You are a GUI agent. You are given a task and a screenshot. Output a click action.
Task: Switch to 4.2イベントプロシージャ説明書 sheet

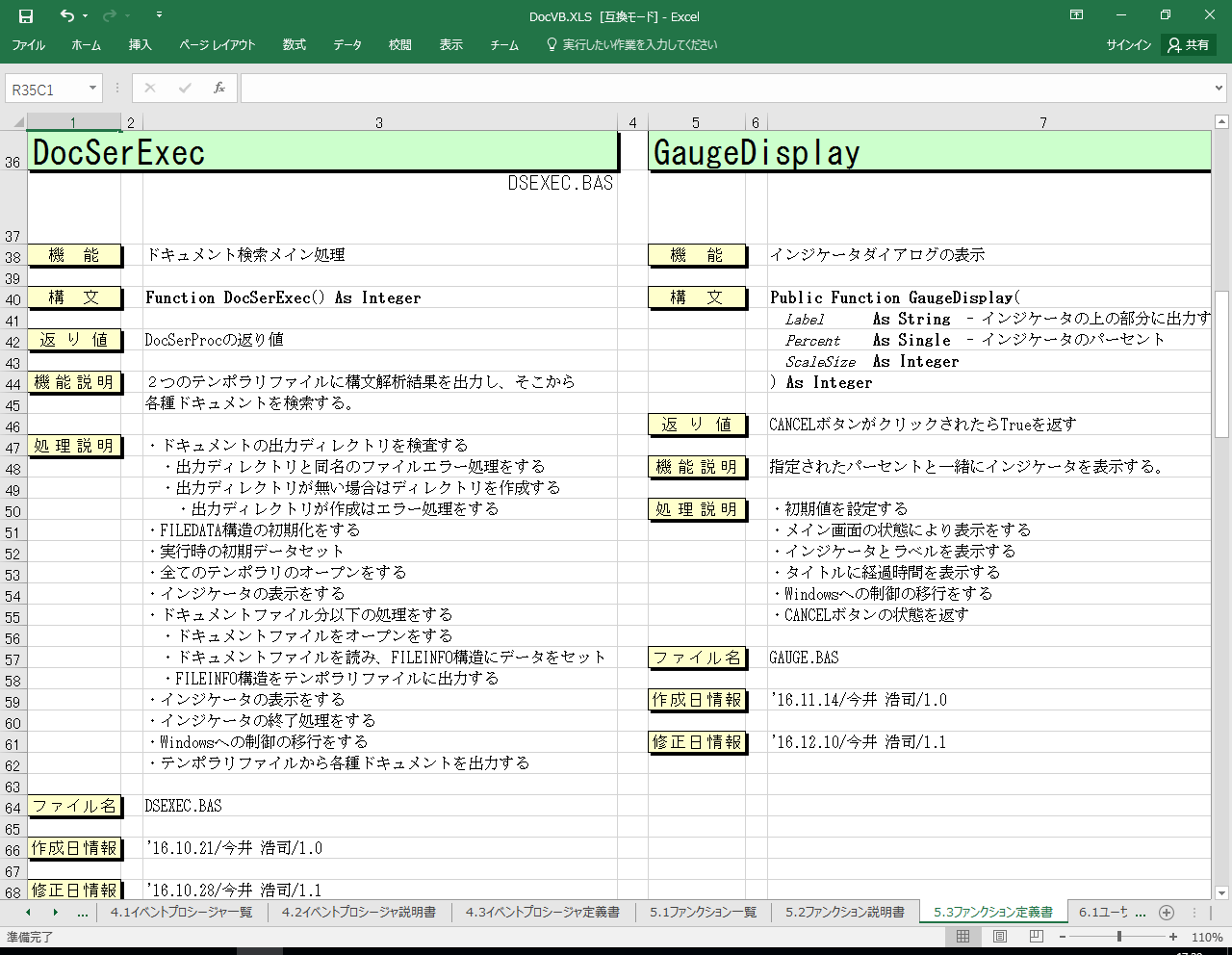pos(358,912)
